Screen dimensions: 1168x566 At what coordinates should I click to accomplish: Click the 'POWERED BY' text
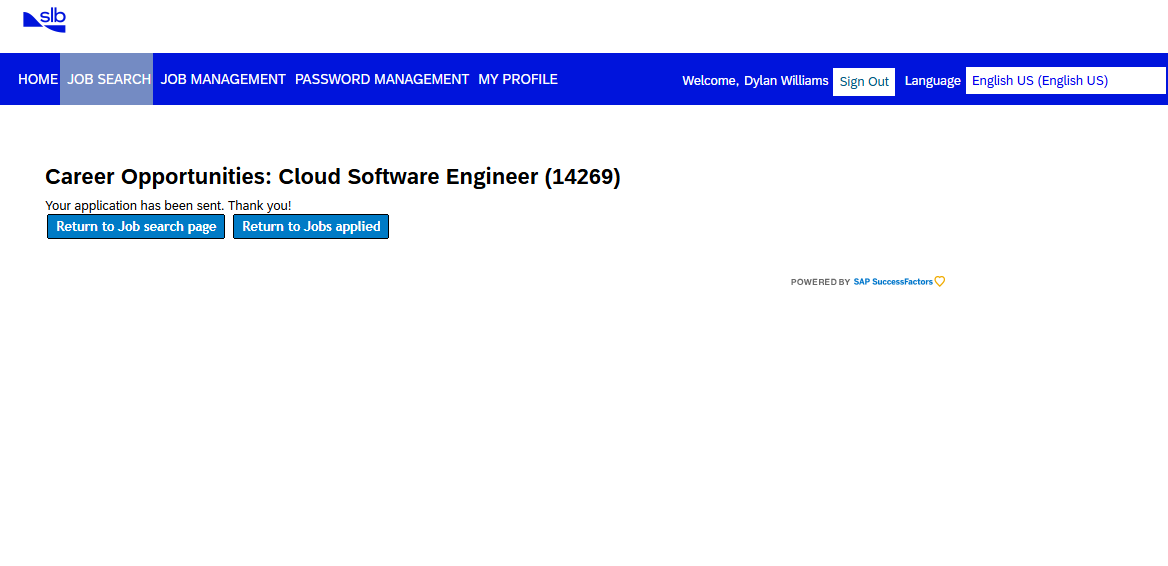click(x=820, y=282)
